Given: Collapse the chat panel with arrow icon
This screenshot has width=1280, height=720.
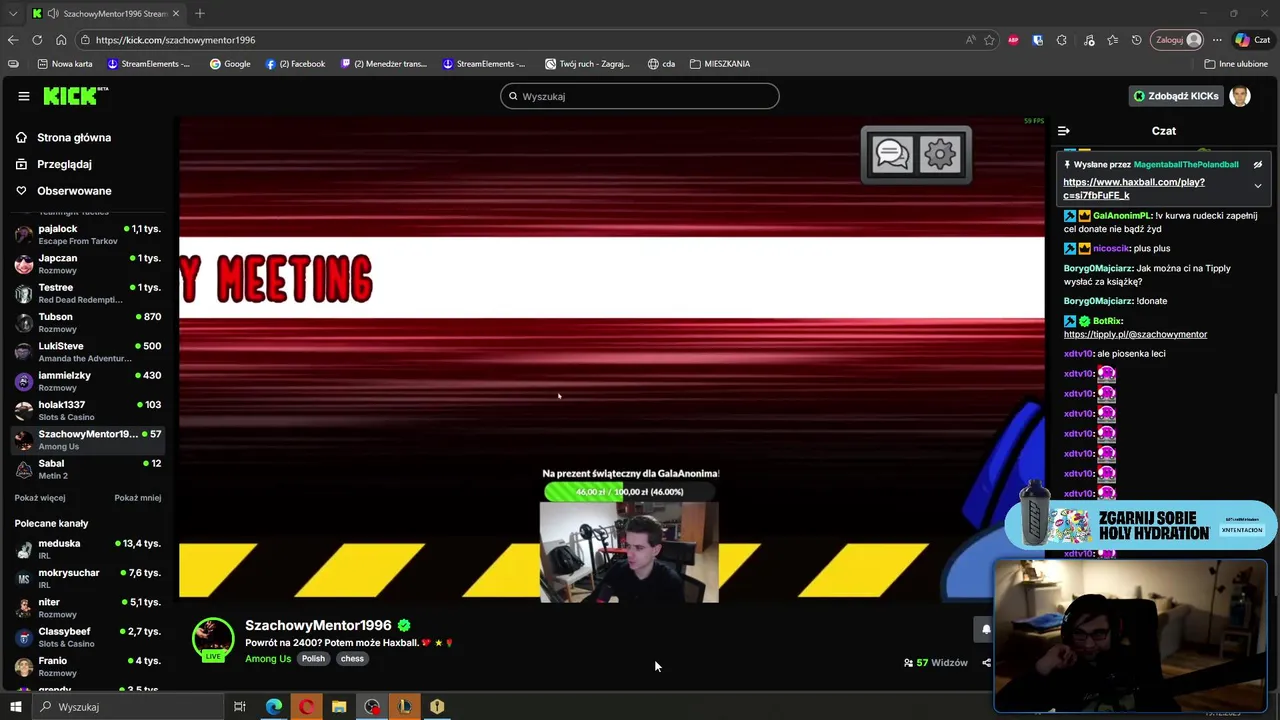Looking at the screenshot, I should [x=1064, y=131].
